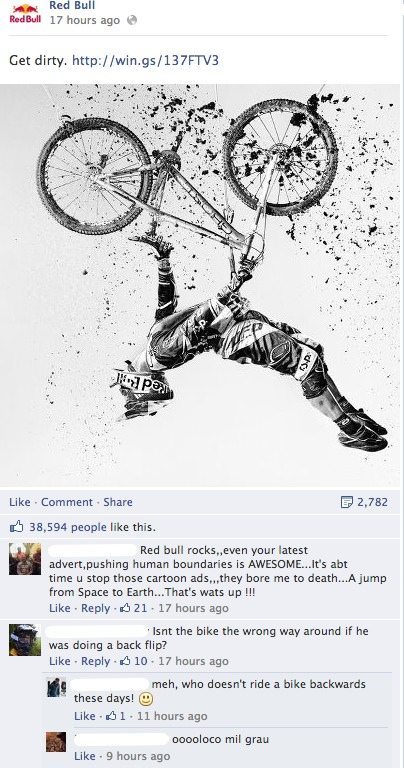This screenshot has height=768, width=404.
Task: Like the Red Bull post
Action: pyautogui.click(x=20, y=502)
